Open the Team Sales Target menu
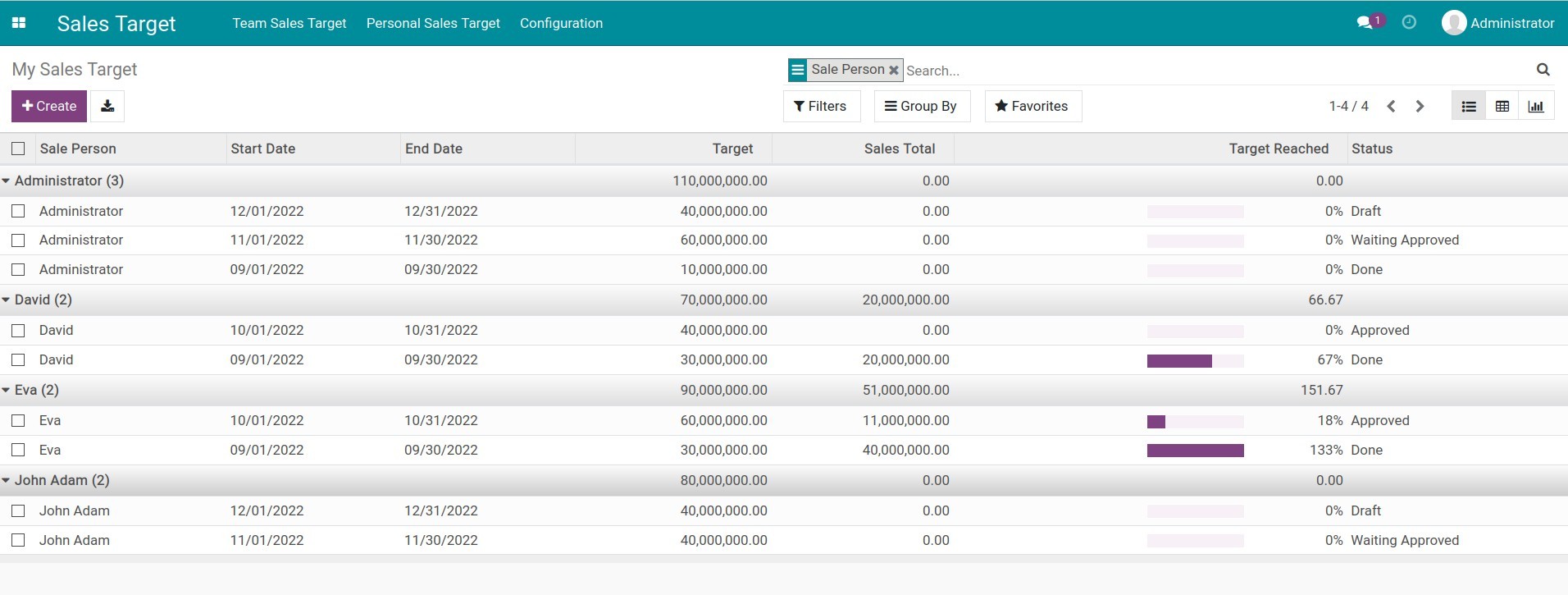The height and width of the screenshot is (595, 1568). point(289,23)
